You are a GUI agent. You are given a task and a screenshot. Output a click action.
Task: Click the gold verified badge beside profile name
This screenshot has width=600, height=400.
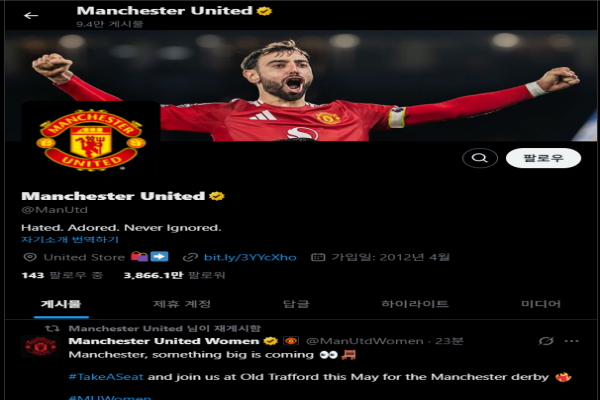(217, 196)
